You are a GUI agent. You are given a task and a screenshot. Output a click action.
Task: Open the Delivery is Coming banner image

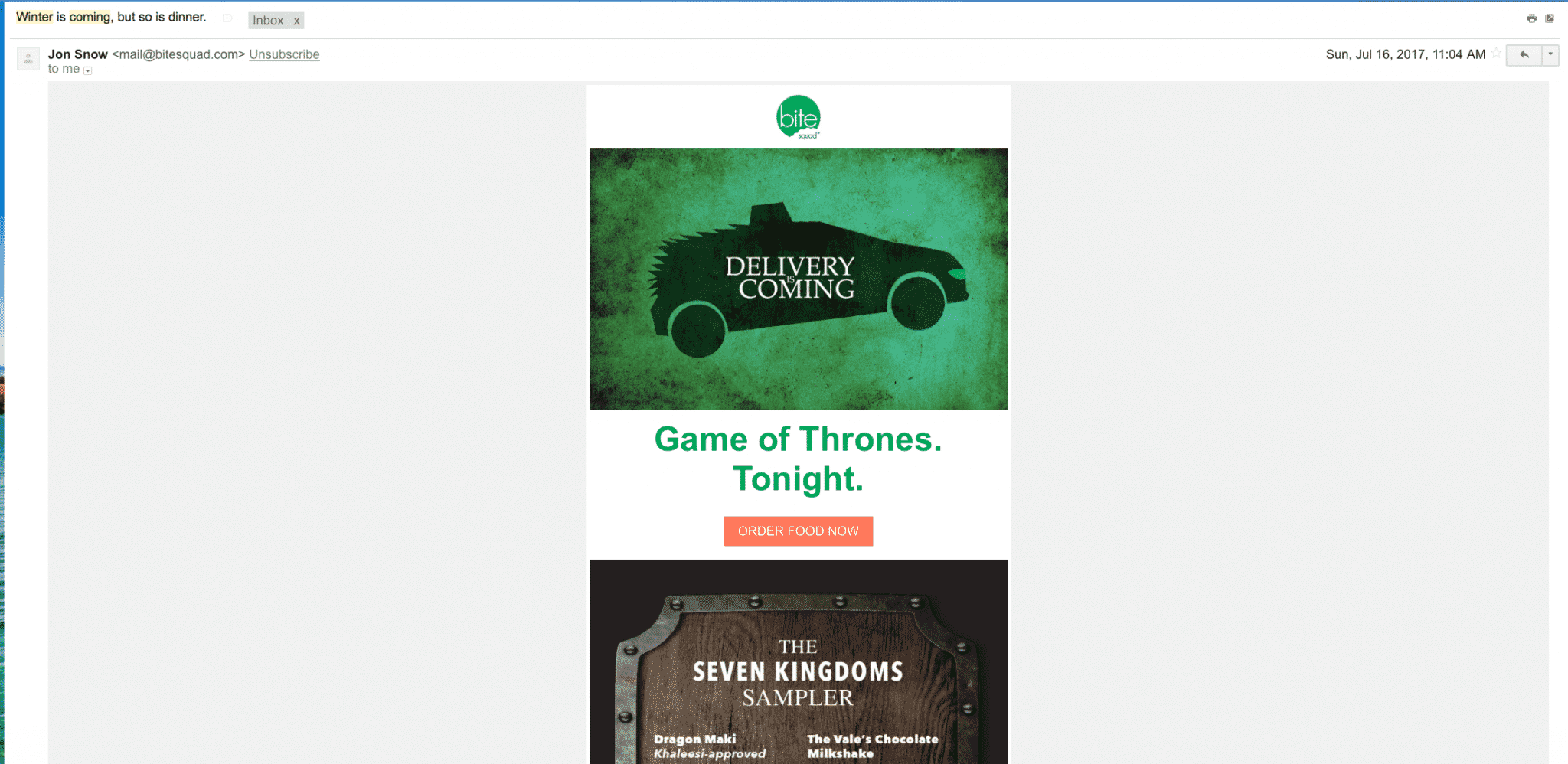pyautogui.click(x=799, y=279)
